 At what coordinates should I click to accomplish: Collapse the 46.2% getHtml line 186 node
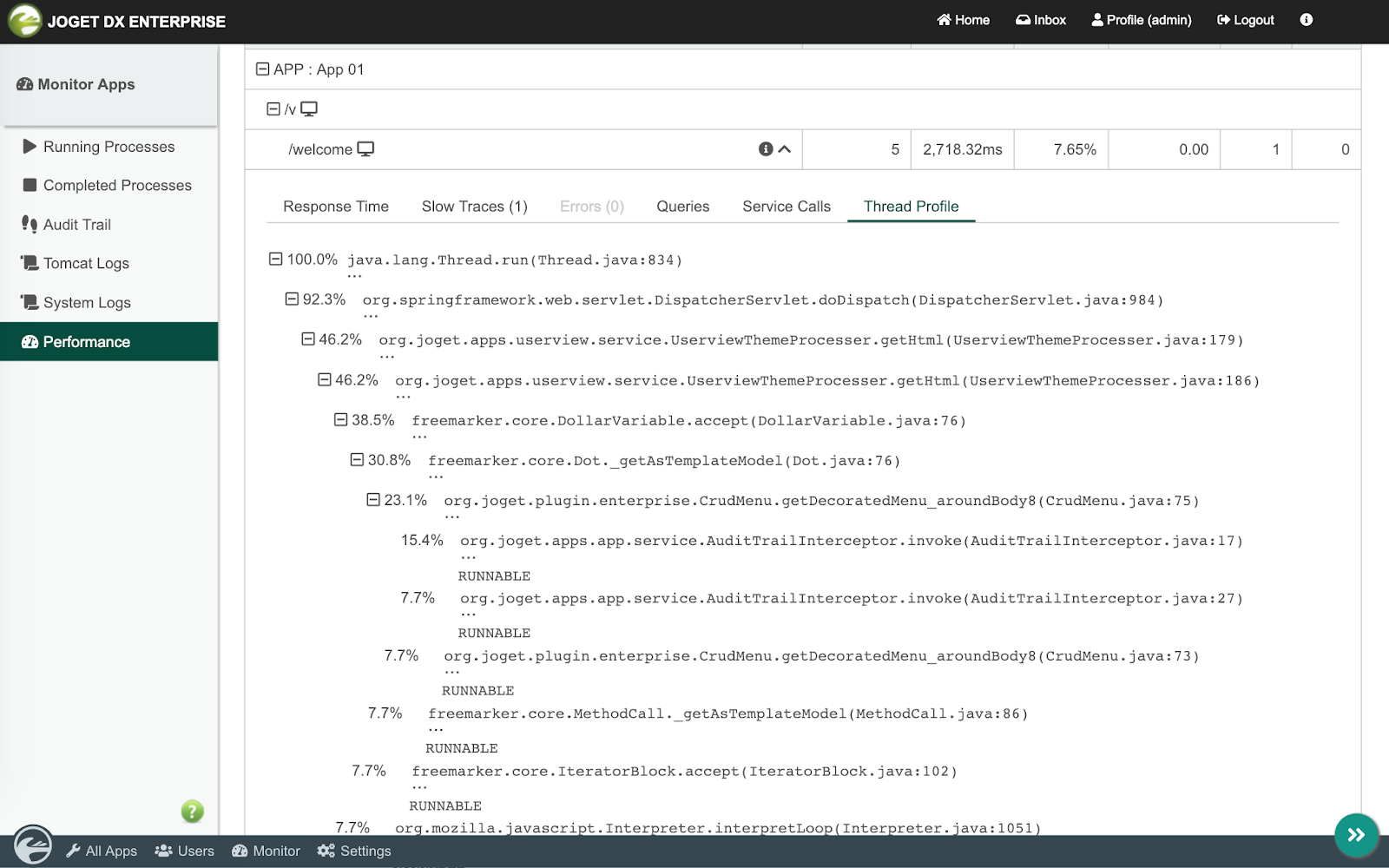[x=325, y=379]
